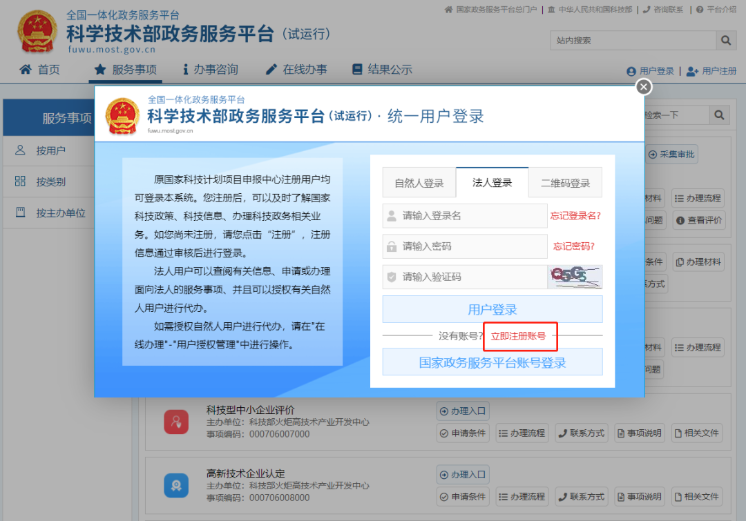Viewport: 746px width, 521px height.
Task: Close the unified login dialog
Action: 644,87
